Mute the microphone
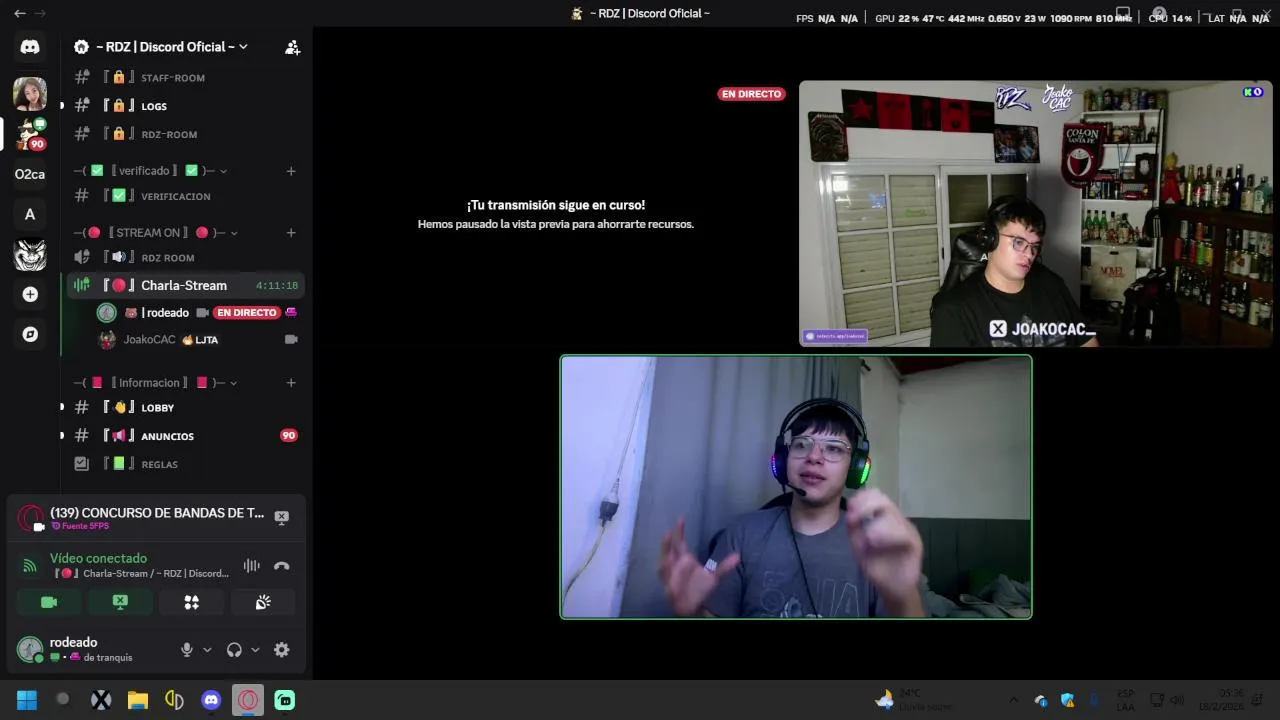Screen dimensions: 1280x720 click(187, 650)
